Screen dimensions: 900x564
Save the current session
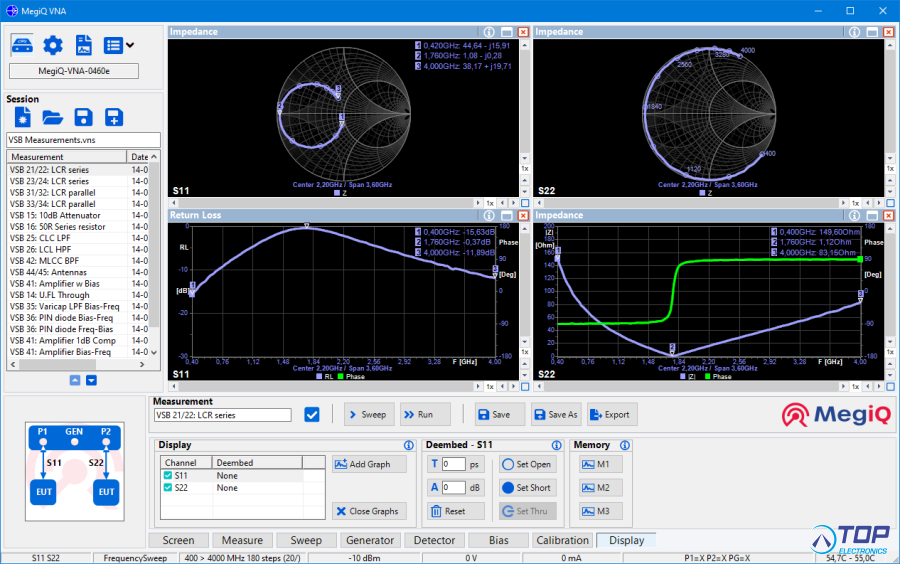84,117
